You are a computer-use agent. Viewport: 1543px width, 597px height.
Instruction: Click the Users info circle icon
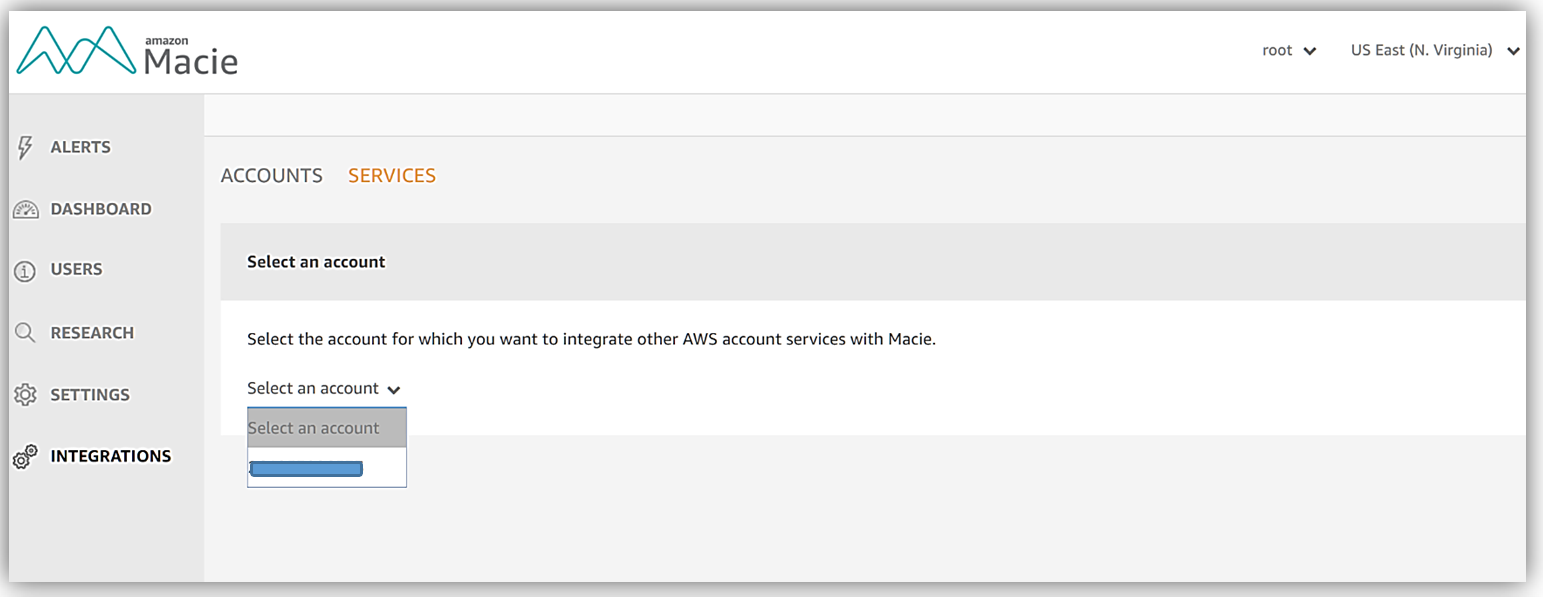click(25, 271)
